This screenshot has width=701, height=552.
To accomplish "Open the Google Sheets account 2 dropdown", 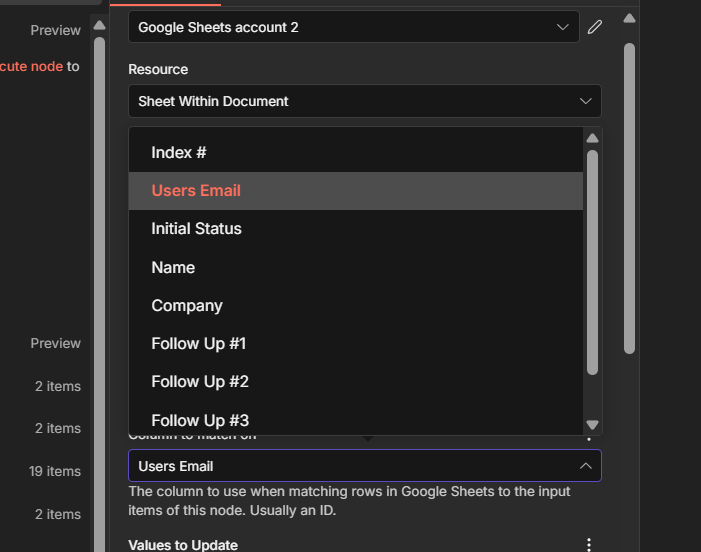I will [353, 27].
